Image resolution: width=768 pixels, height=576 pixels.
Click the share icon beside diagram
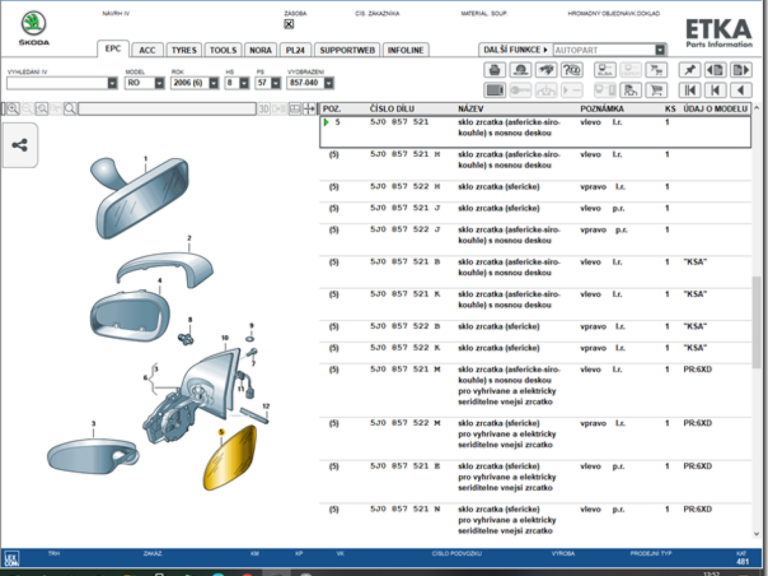point(20,145)
